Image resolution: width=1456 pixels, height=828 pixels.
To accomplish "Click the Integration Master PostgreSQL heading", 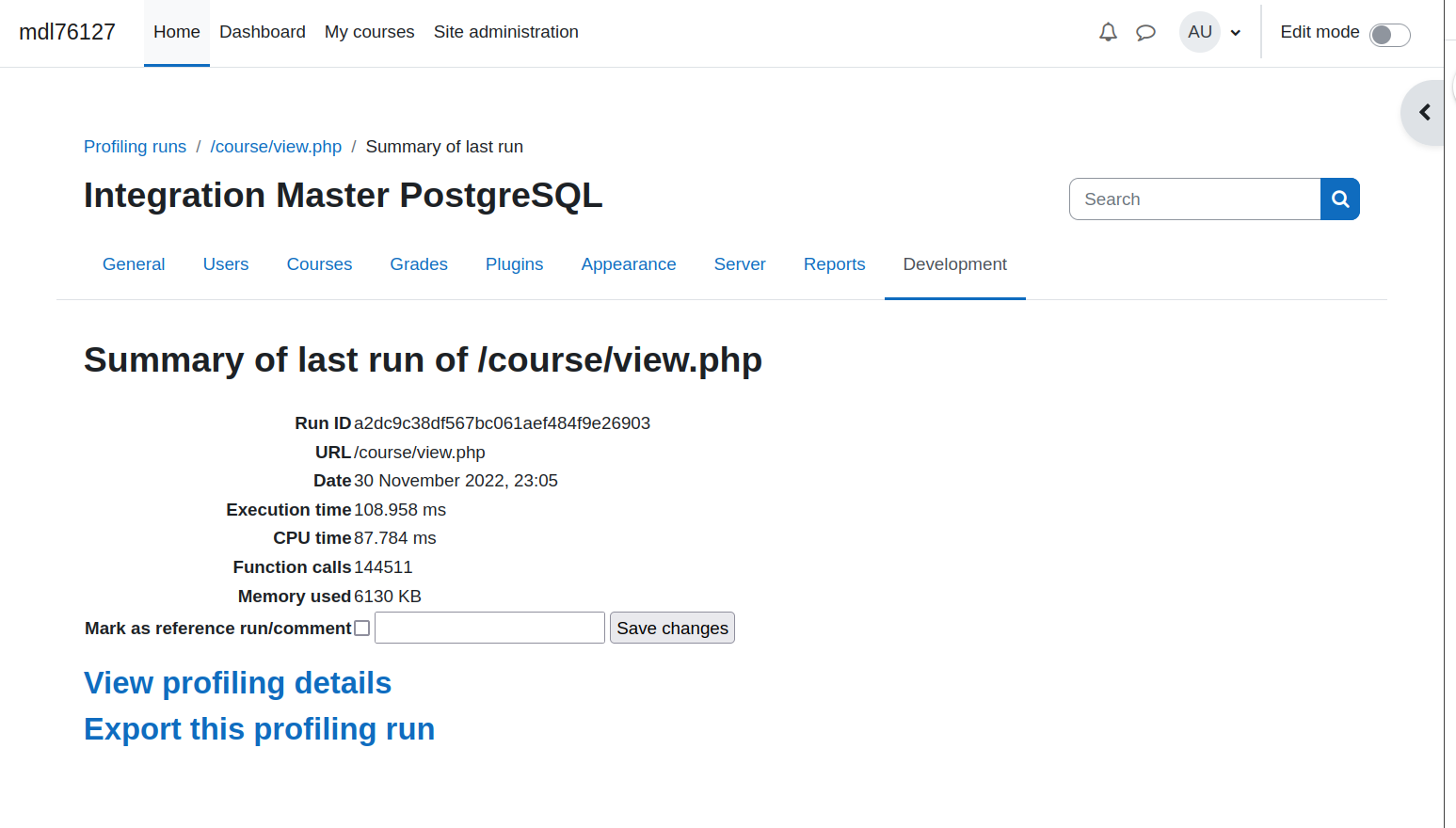I will (344, 196).
